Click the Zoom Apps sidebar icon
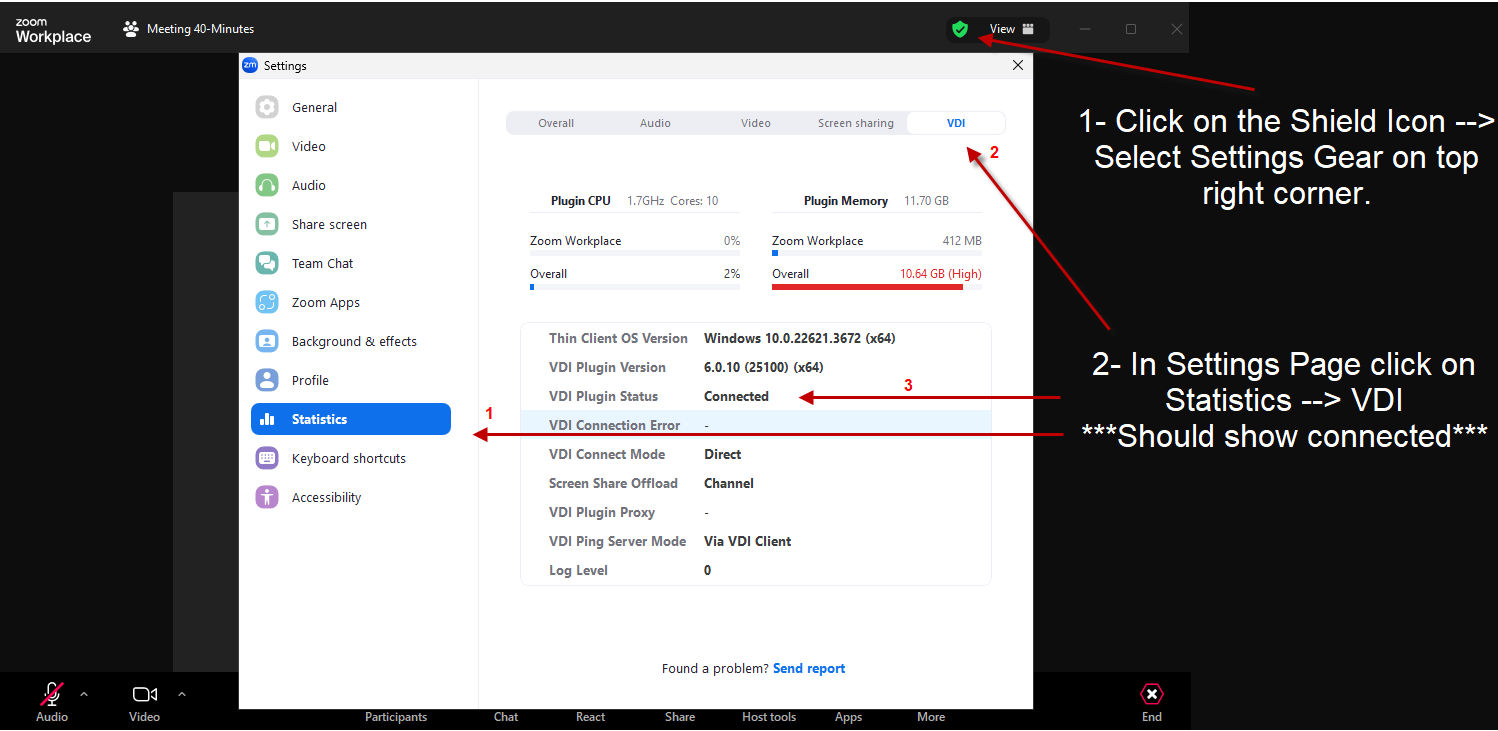This screenshot has height=731, width=1498. point(267,302)
